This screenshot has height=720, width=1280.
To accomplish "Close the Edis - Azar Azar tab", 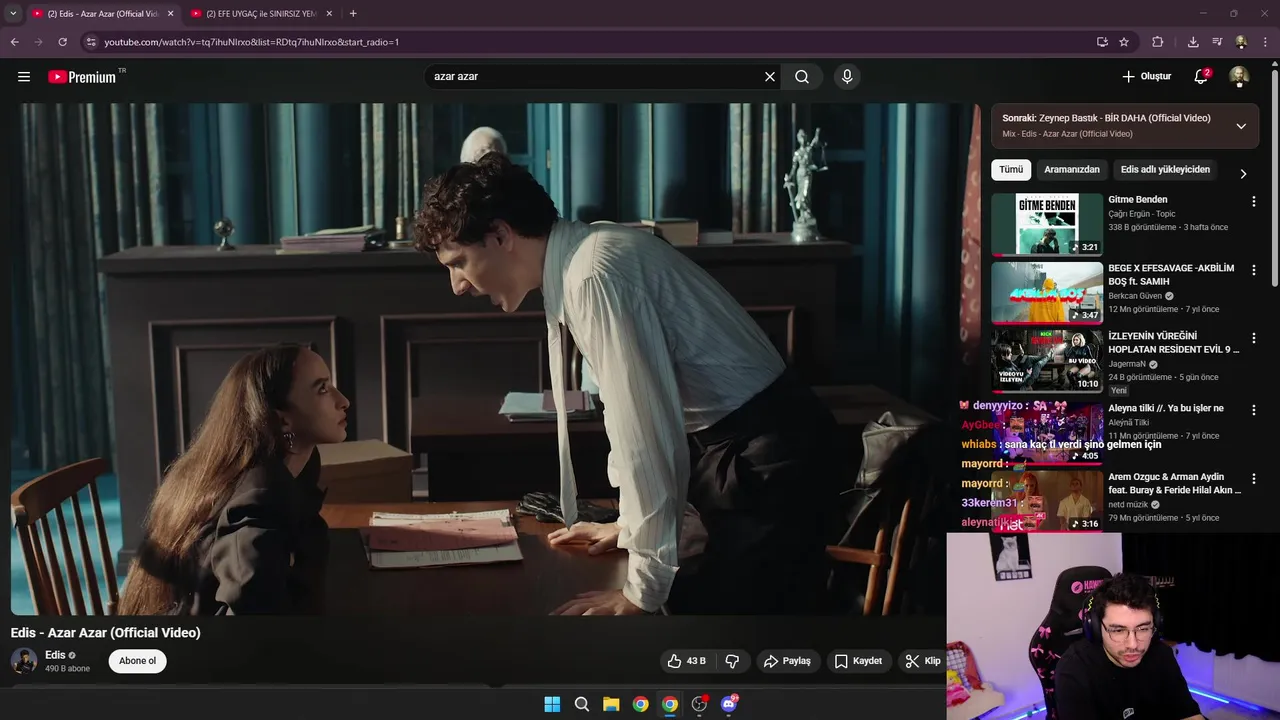I will pyautogui.click(x=170, y=14).
